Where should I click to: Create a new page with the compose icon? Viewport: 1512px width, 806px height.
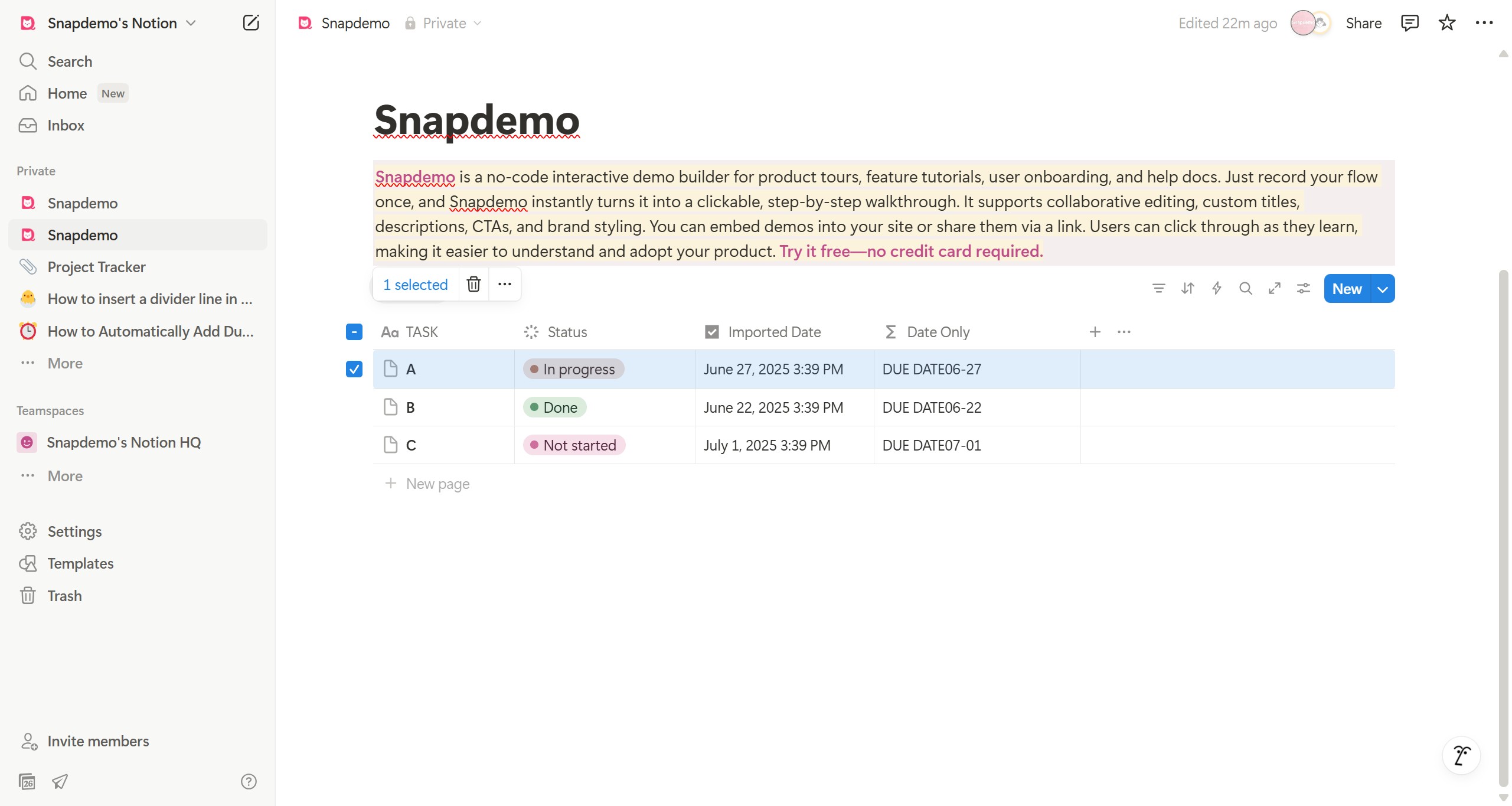(251, 23)
